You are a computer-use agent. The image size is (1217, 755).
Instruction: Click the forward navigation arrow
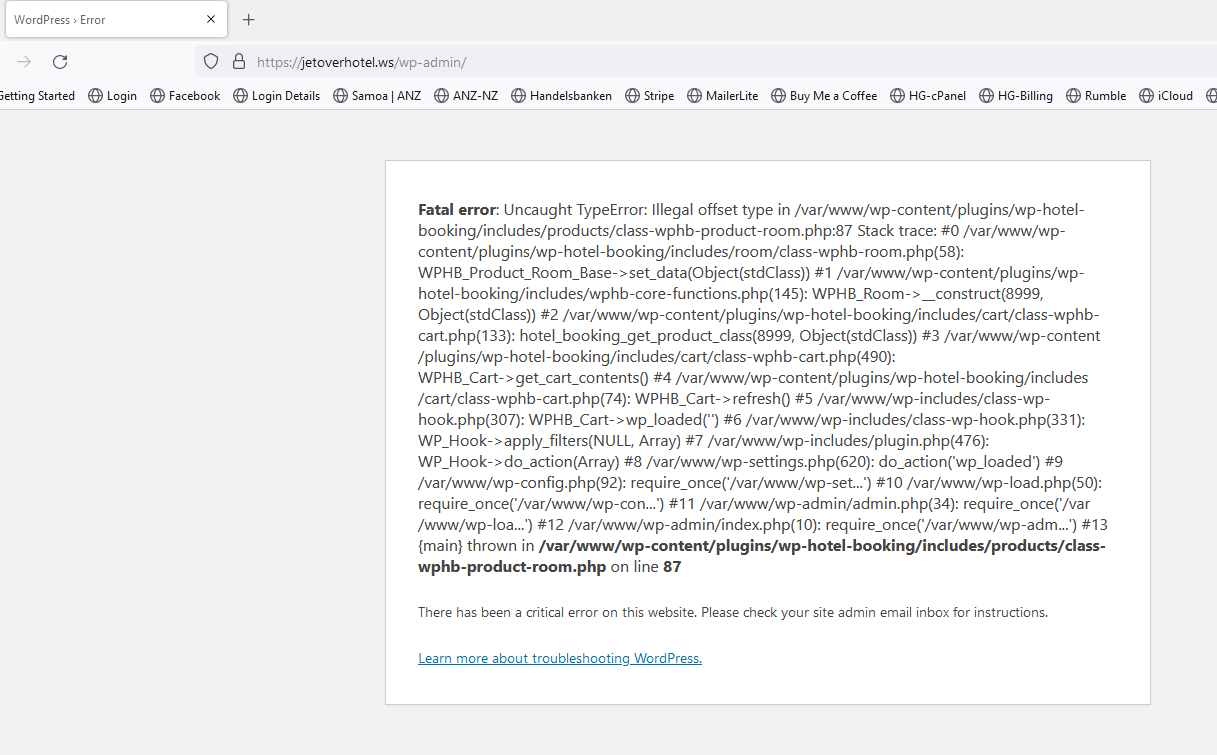[x=24, y=61]
